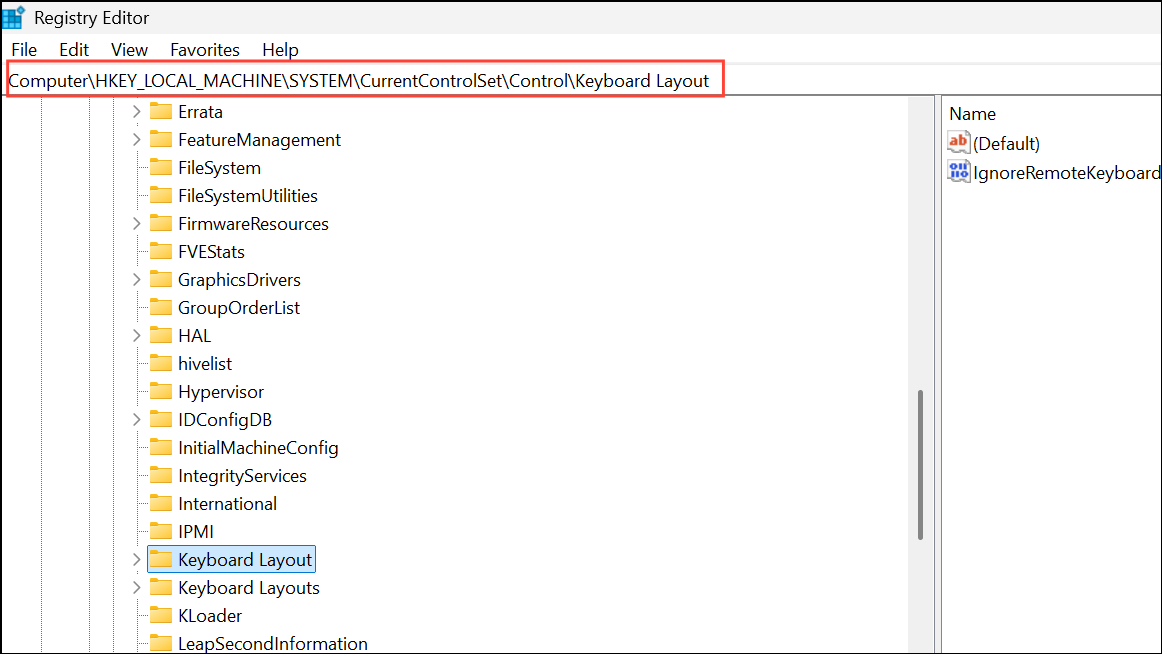Screen dimensions: 1162x654
Task: Expand the HAL key
Action: tap(136, 335)
